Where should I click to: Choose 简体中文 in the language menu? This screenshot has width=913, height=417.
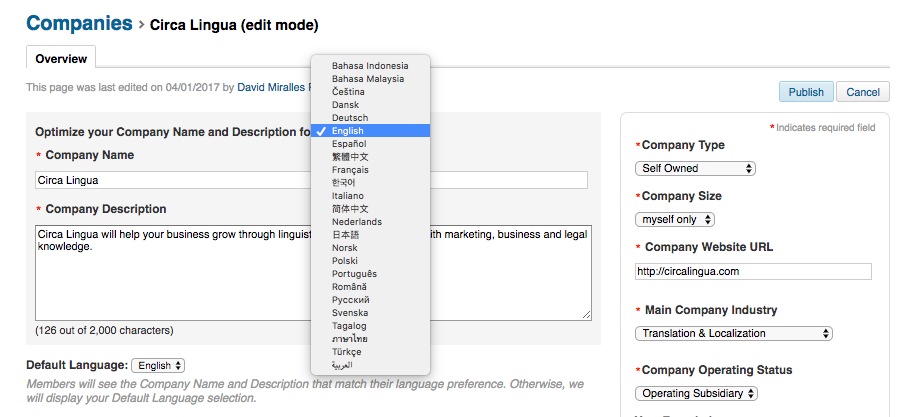pos(370,208)
